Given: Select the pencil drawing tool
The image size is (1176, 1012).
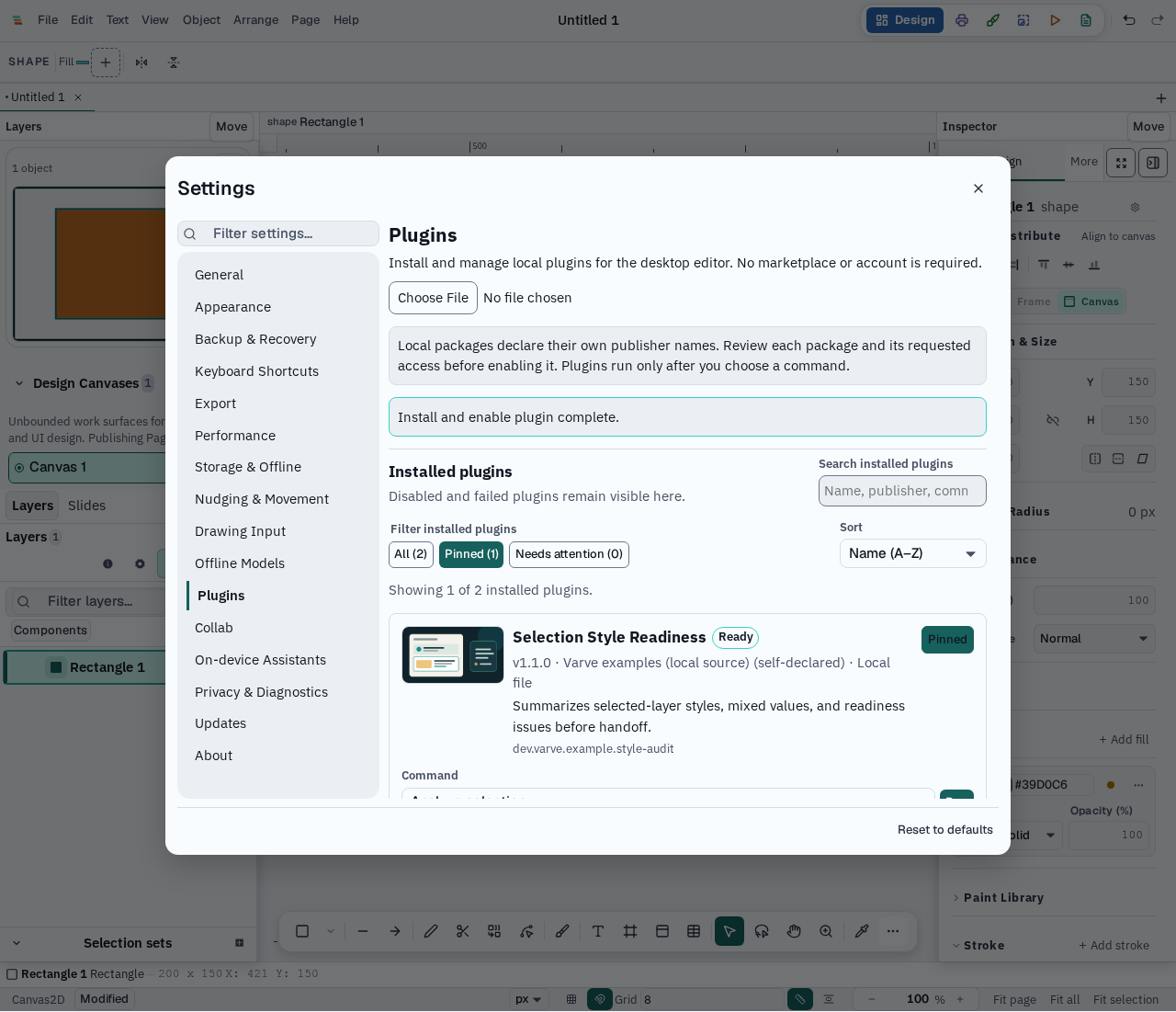Looking at the screenshot, I should pyautogui.click(x=431, y=931).
